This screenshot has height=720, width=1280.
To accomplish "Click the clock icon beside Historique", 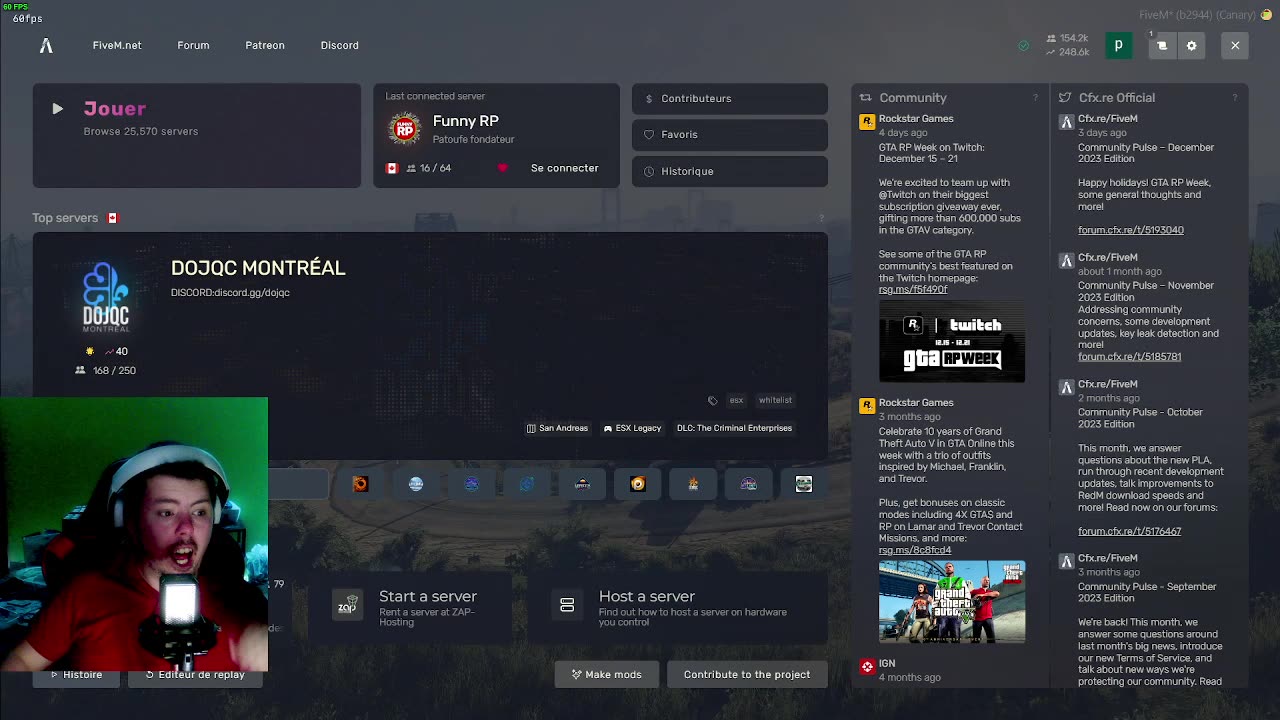I will tap(649, 171).
